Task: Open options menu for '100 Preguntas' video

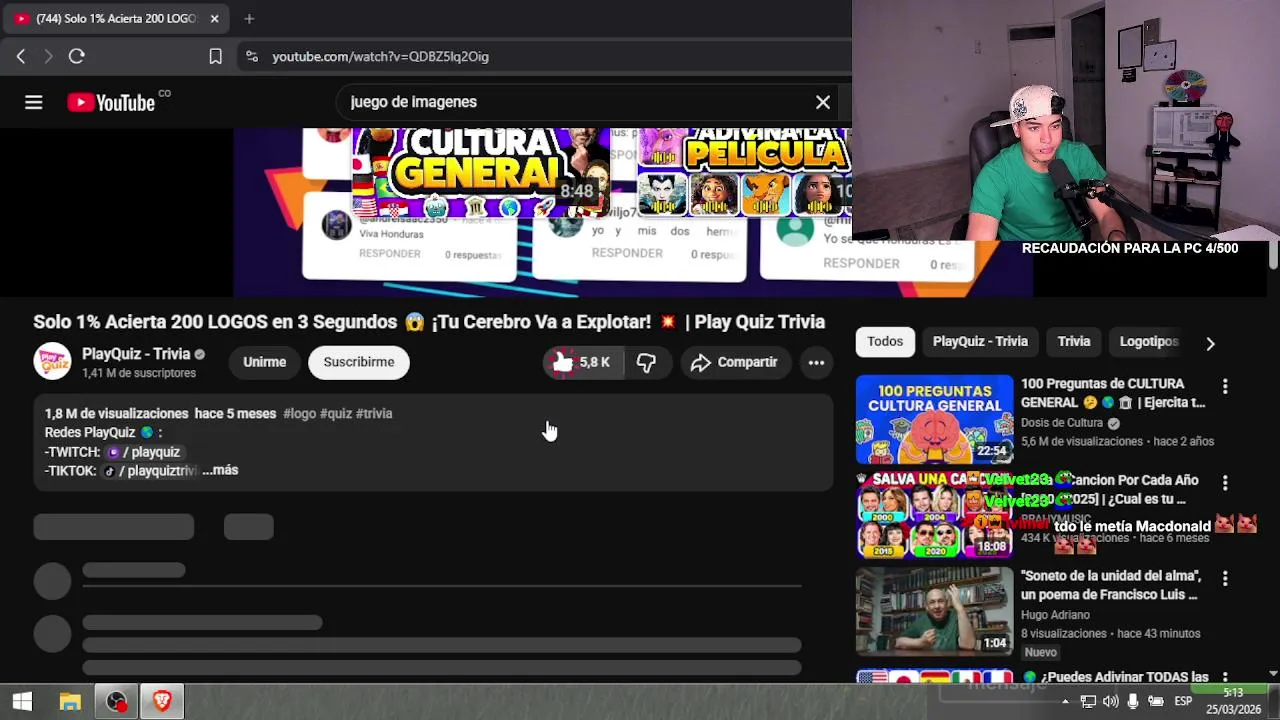Action: (x=1225, y=386)
